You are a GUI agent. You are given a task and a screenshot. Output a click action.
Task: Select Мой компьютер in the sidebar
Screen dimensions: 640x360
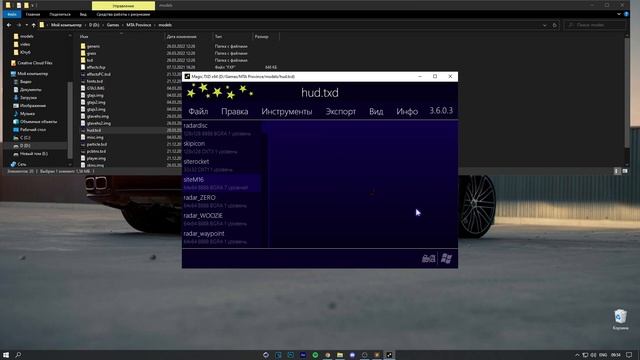click(32, 74)
